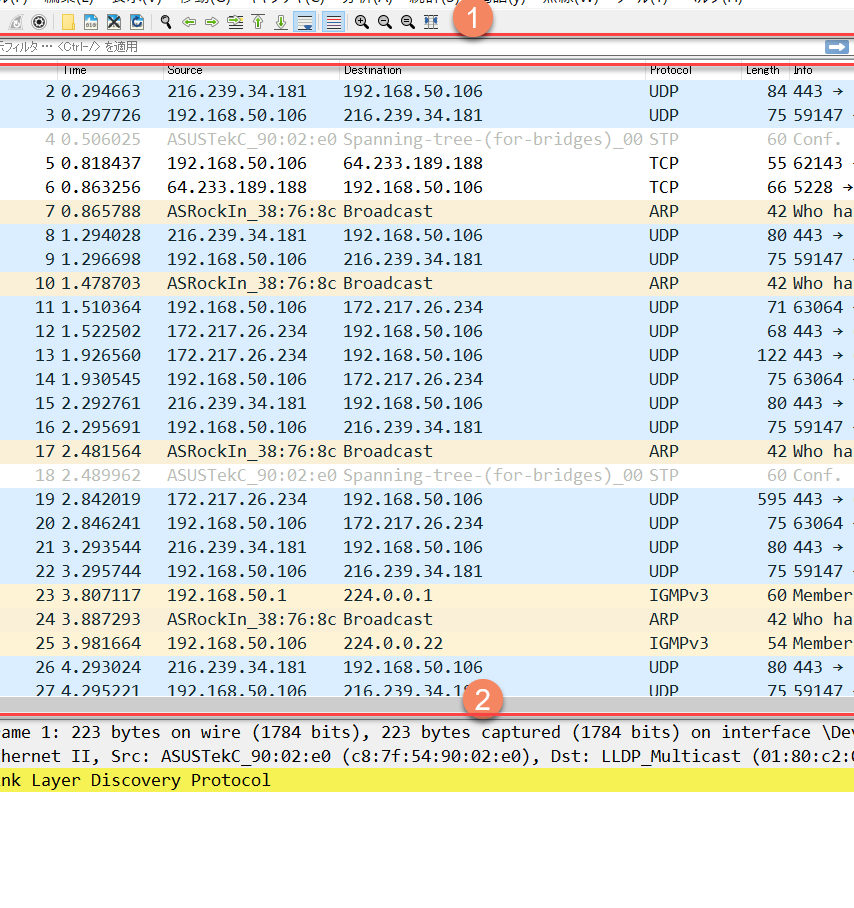Viewport: 854px width, 908px height.
Task: Zoom in on the packet list
Action: pyautogui.click(x=361, y=22)
